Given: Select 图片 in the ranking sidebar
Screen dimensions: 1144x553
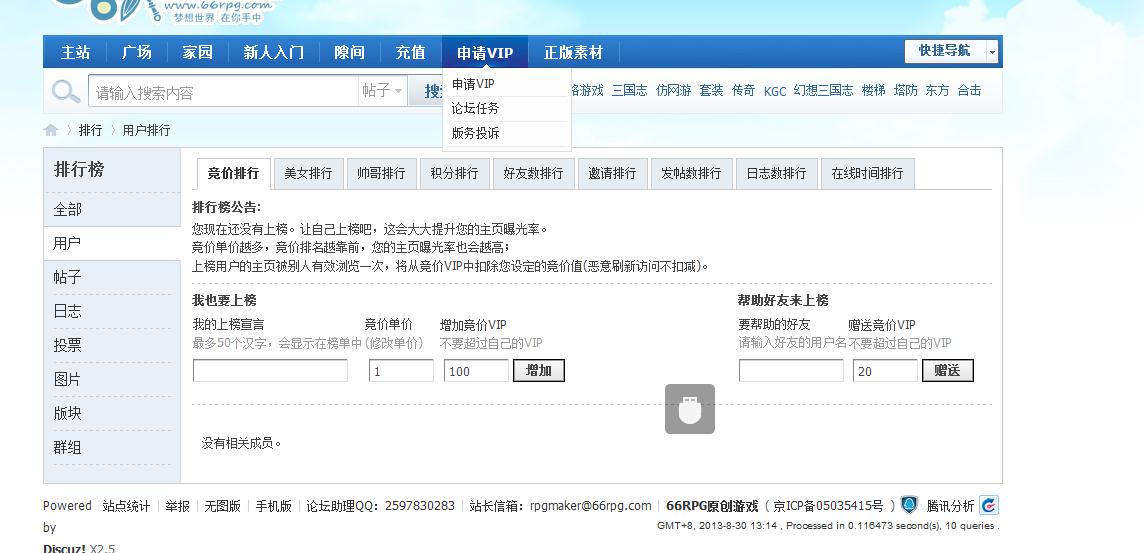Looking at the screenshot, I should pos(112,379).
